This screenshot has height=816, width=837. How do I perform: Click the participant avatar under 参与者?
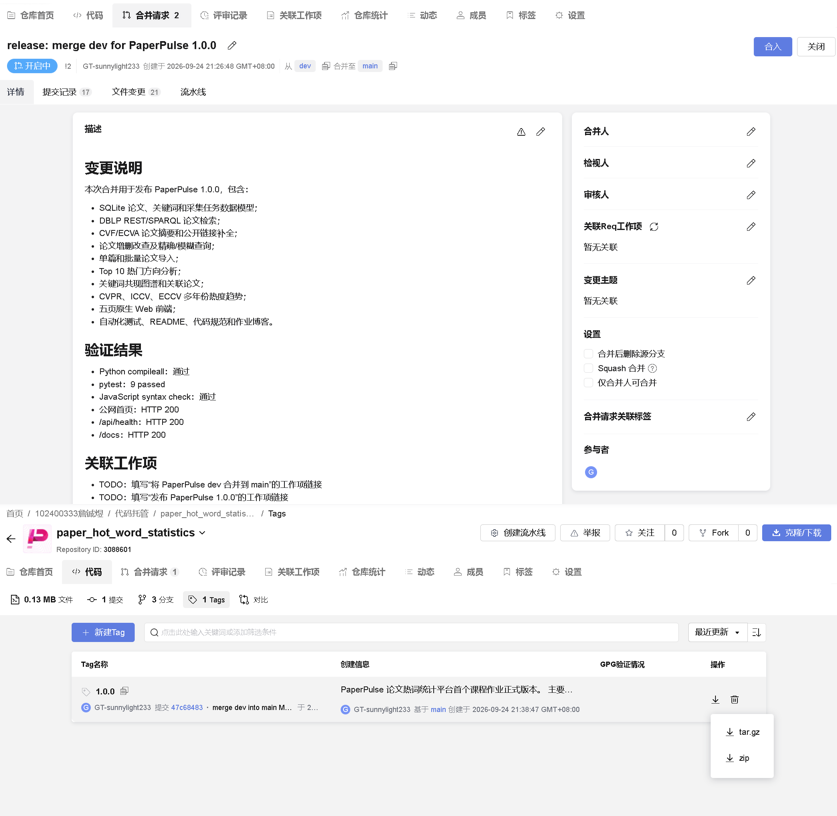point(591,472)
